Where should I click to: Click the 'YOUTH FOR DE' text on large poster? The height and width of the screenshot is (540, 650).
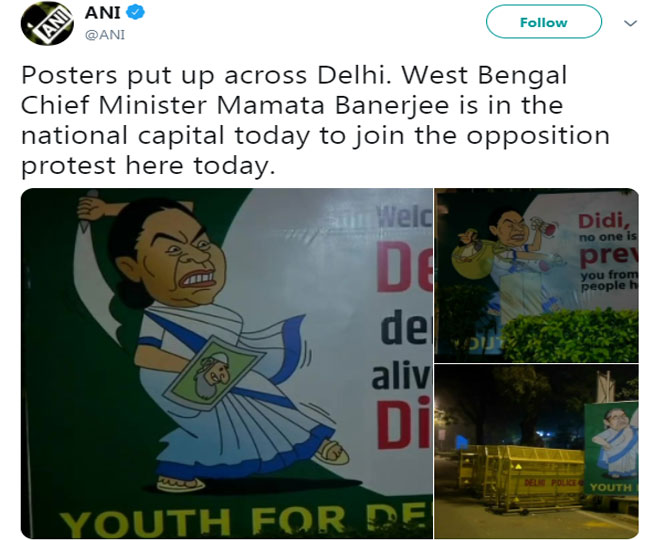click(245, 521)
